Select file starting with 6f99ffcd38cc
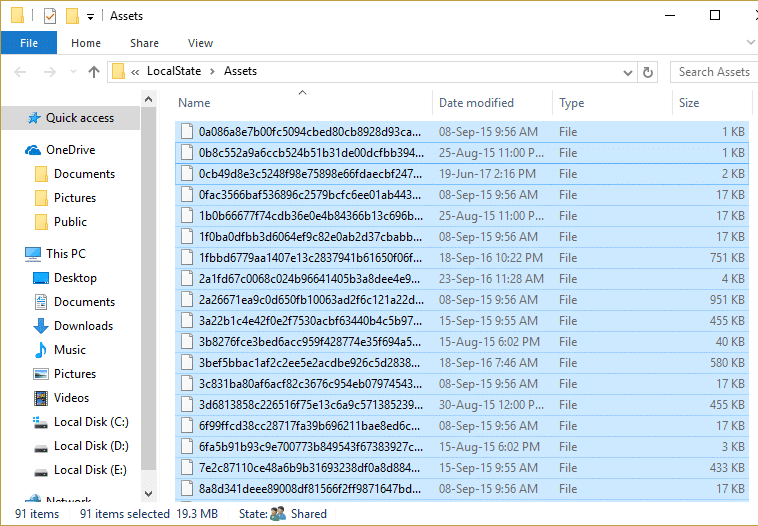 [x=462, y=426]
